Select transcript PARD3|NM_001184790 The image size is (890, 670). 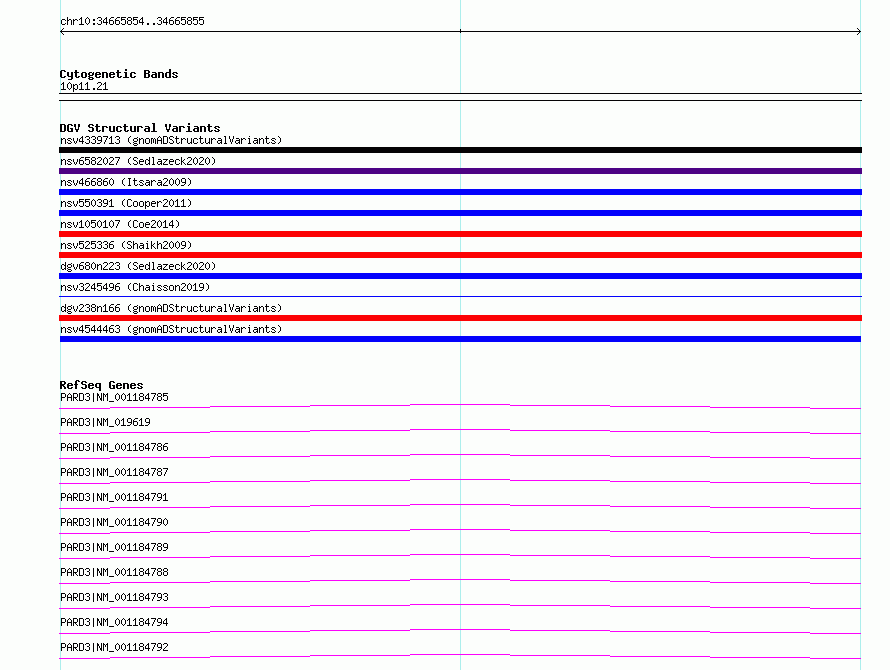[114, 522]
